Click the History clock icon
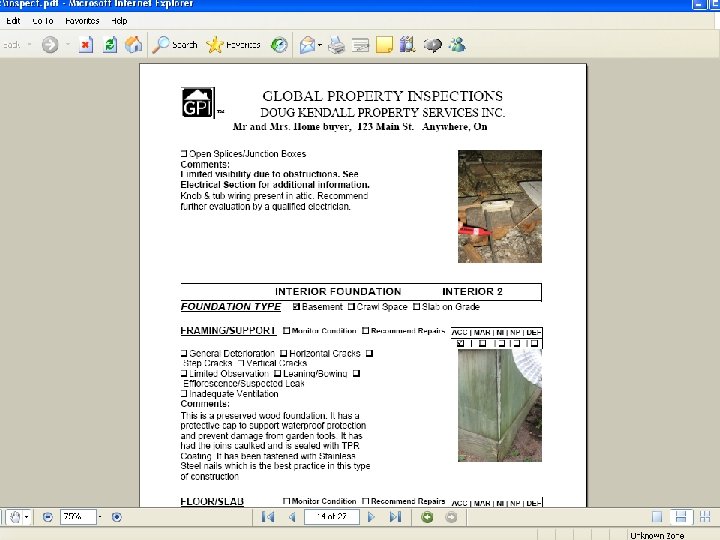This screenshot has width=720, height=540. pyautogui.click(x=279, y=45)
